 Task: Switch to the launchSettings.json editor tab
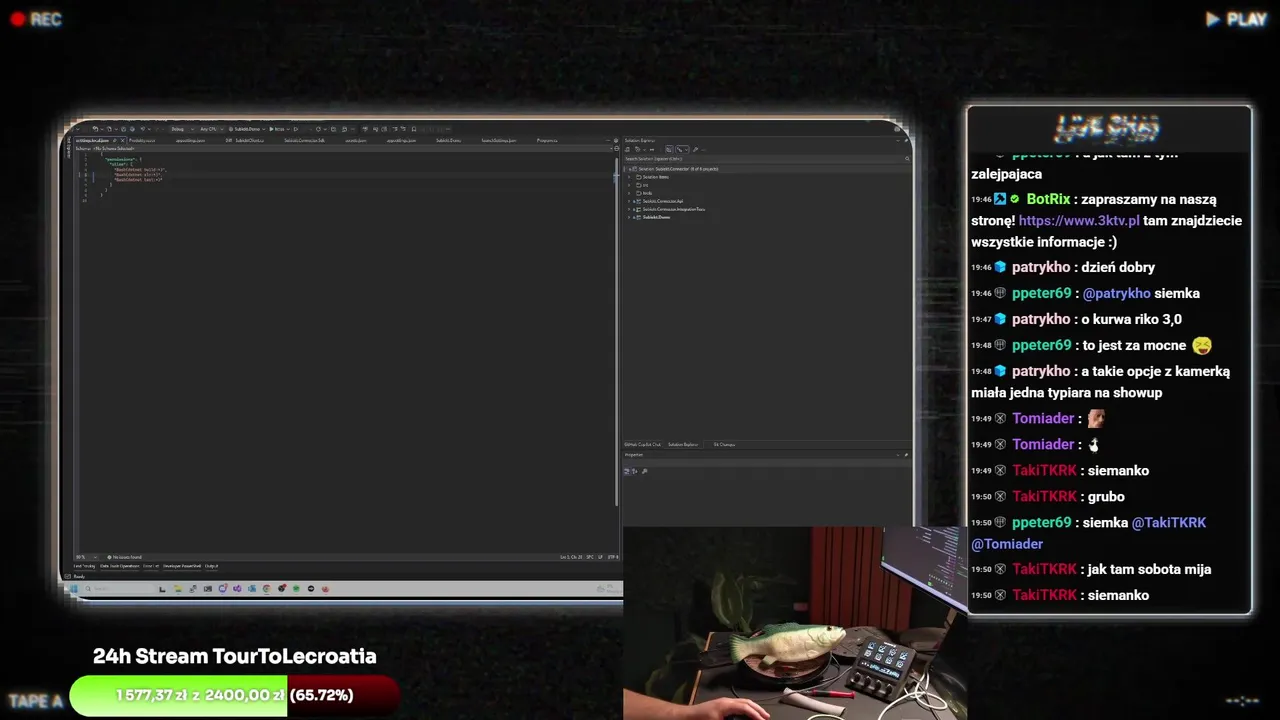coord(498,140)
